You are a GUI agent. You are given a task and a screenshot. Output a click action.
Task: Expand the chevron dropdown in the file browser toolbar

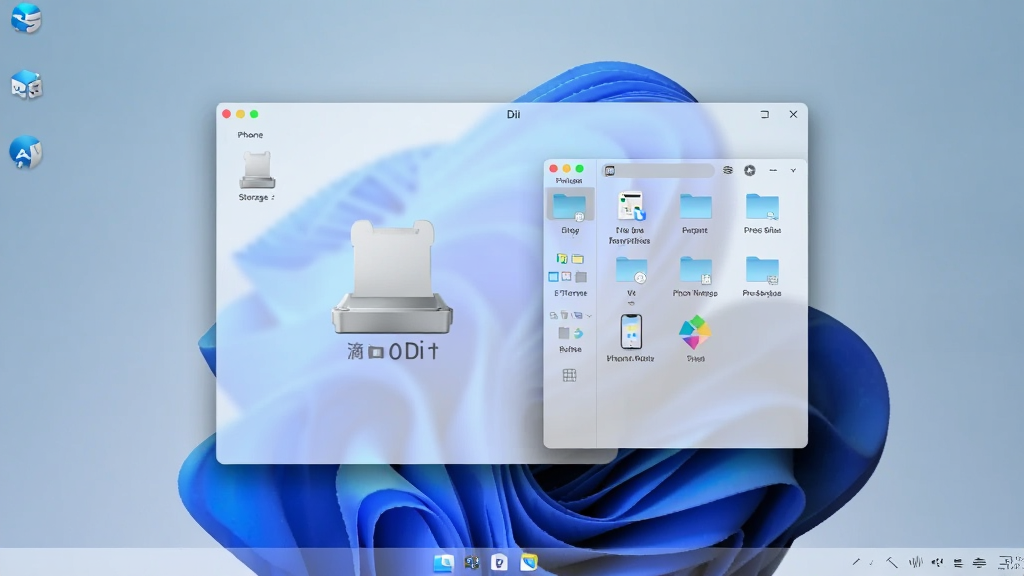793,170
